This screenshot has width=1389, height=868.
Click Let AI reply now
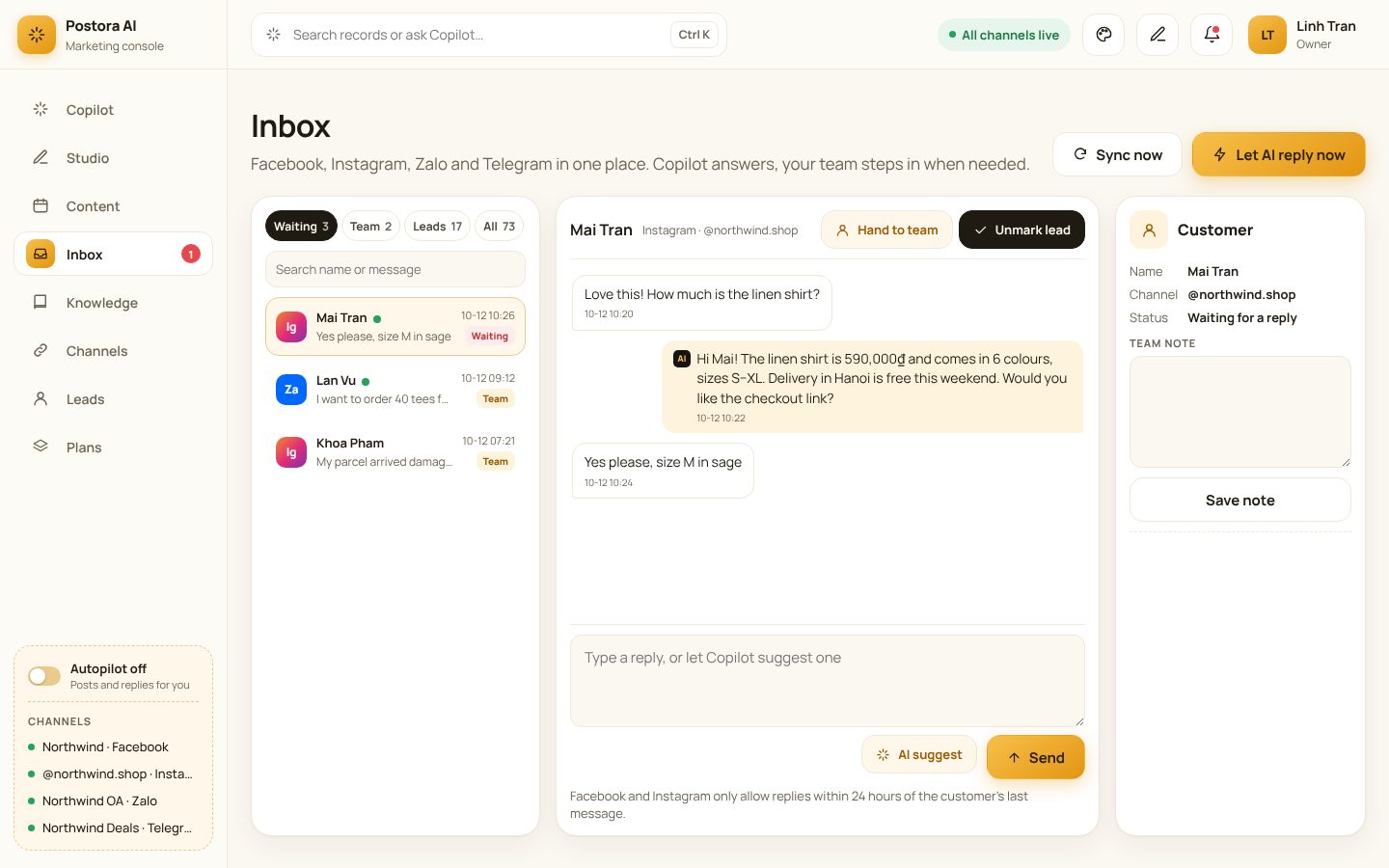click(1278, 154)
